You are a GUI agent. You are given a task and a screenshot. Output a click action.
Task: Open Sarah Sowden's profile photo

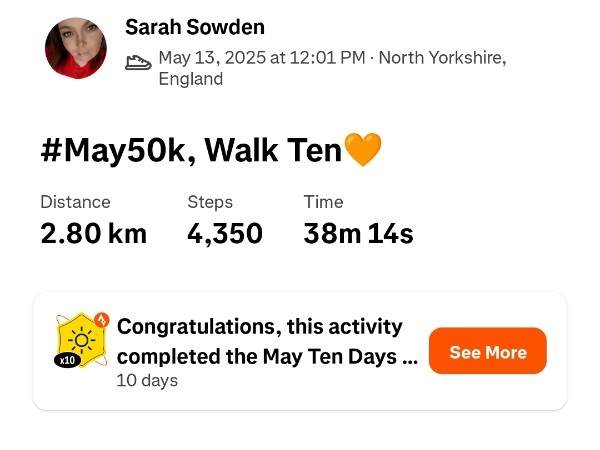pyautogui.click(x=76, y=48)
